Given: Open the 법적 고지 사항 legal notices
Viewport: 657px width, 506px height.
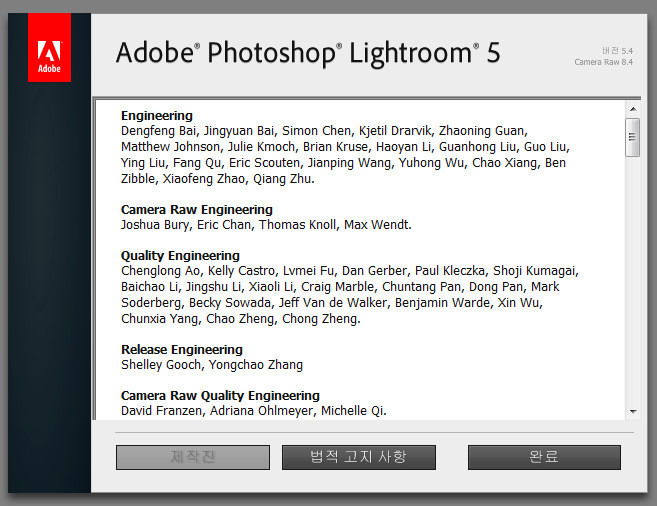Looking at the screenshot, I should tap(359, 457).
